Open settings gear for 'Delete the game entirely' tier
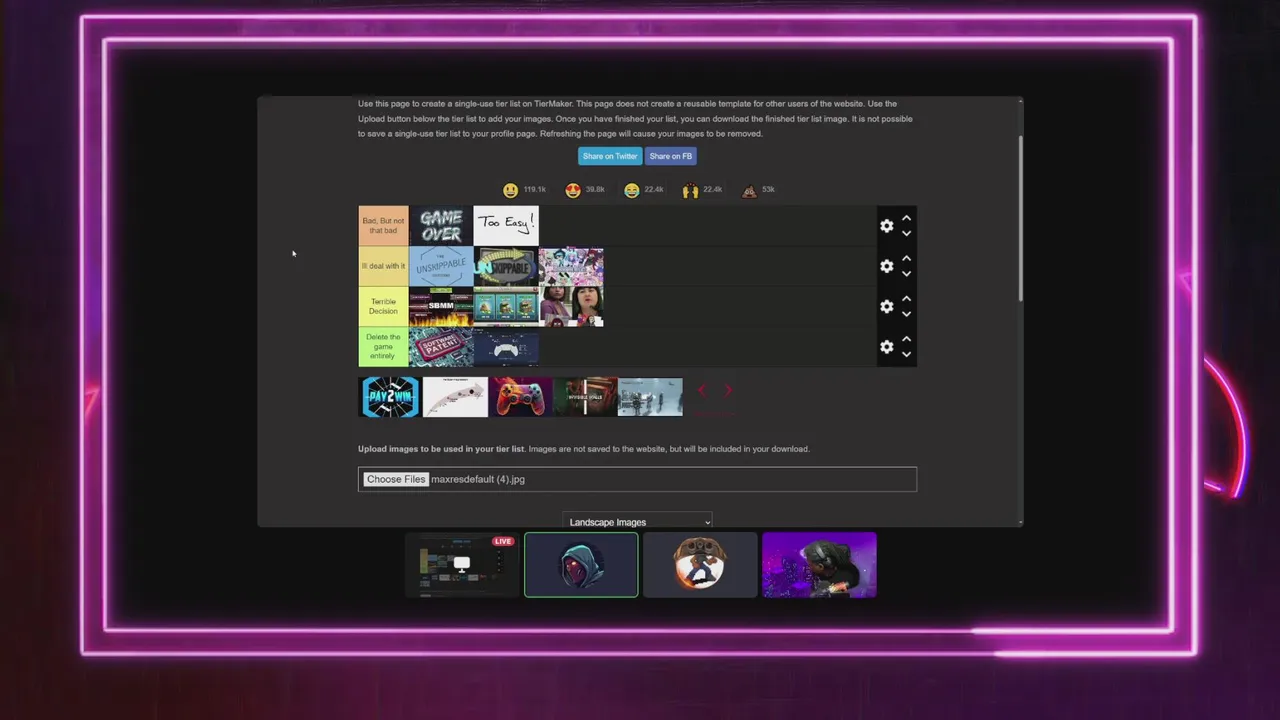This screenshot has width=1280, height=720. pyautogui.click(x=886, y=346)
